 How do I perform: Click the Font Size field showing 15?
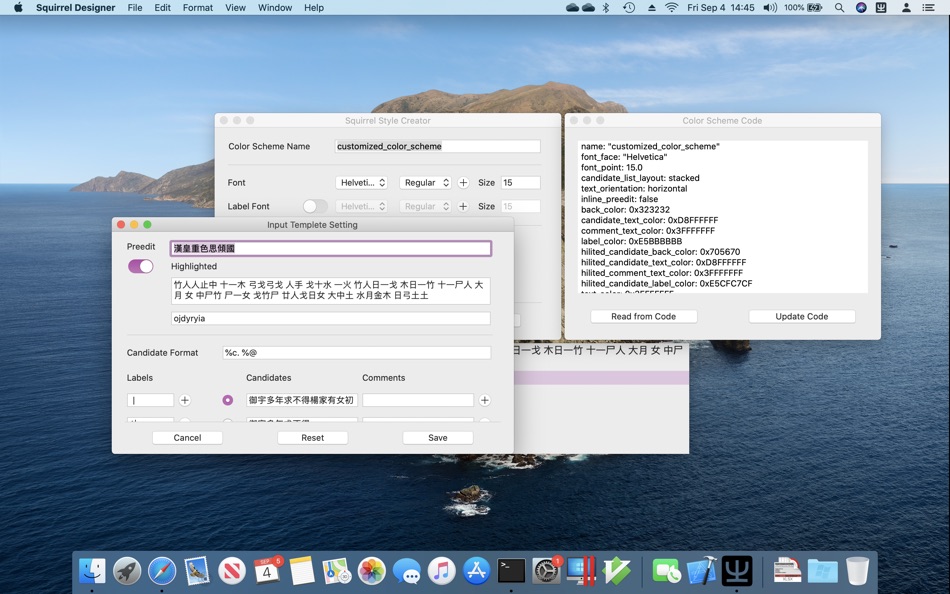(520, 182)
